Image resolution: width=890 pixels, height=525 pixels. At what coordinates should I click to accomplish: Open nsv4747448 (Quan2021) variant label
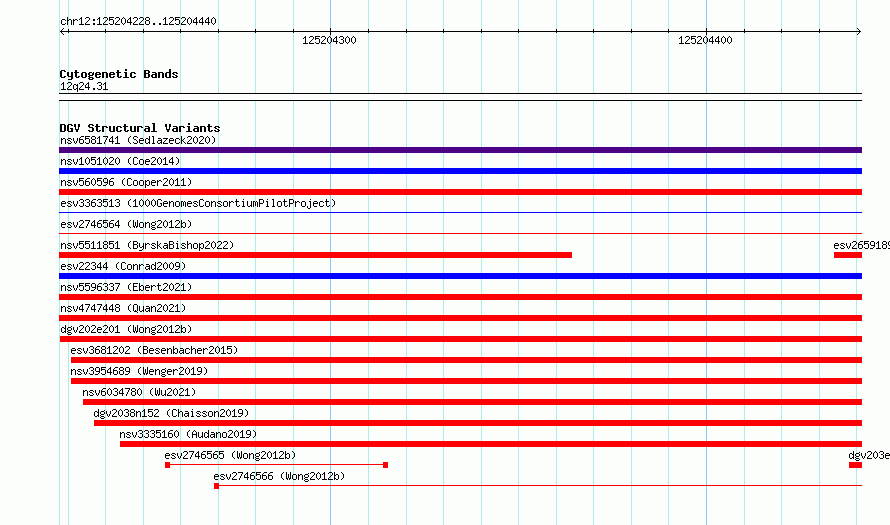(x=123, y=308)
